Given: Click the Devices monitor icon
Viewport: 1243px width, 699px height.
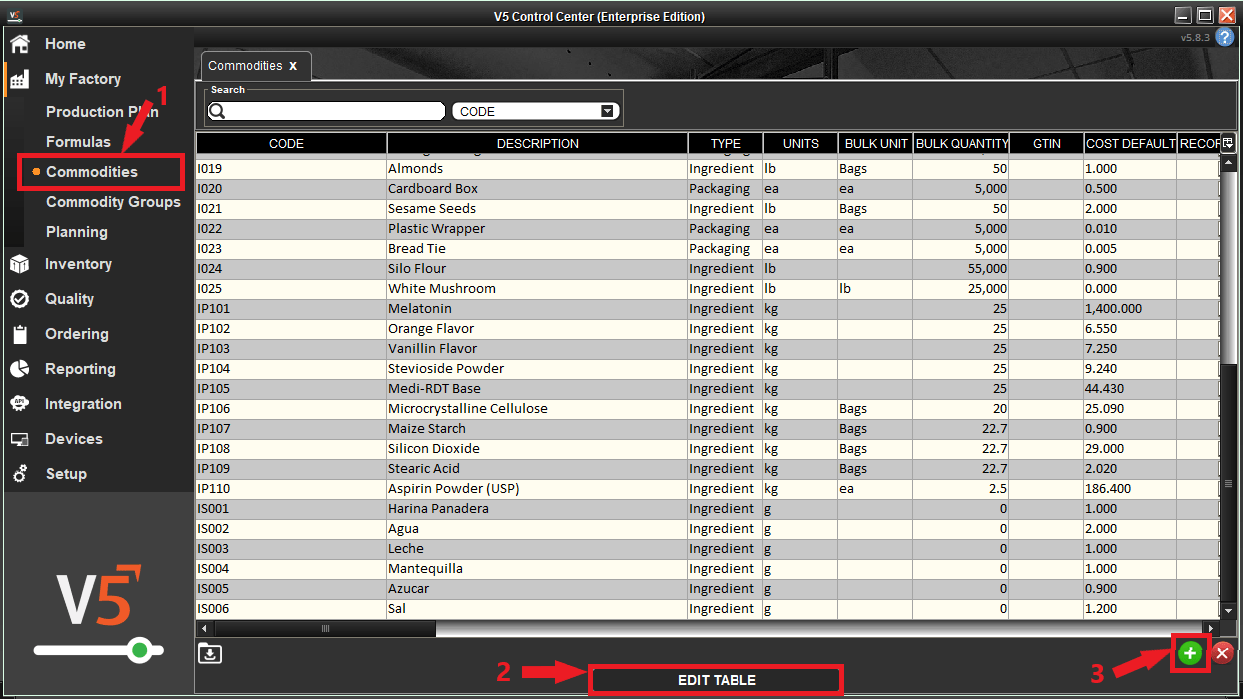Looking at the screenshot, I should [18, 438].
